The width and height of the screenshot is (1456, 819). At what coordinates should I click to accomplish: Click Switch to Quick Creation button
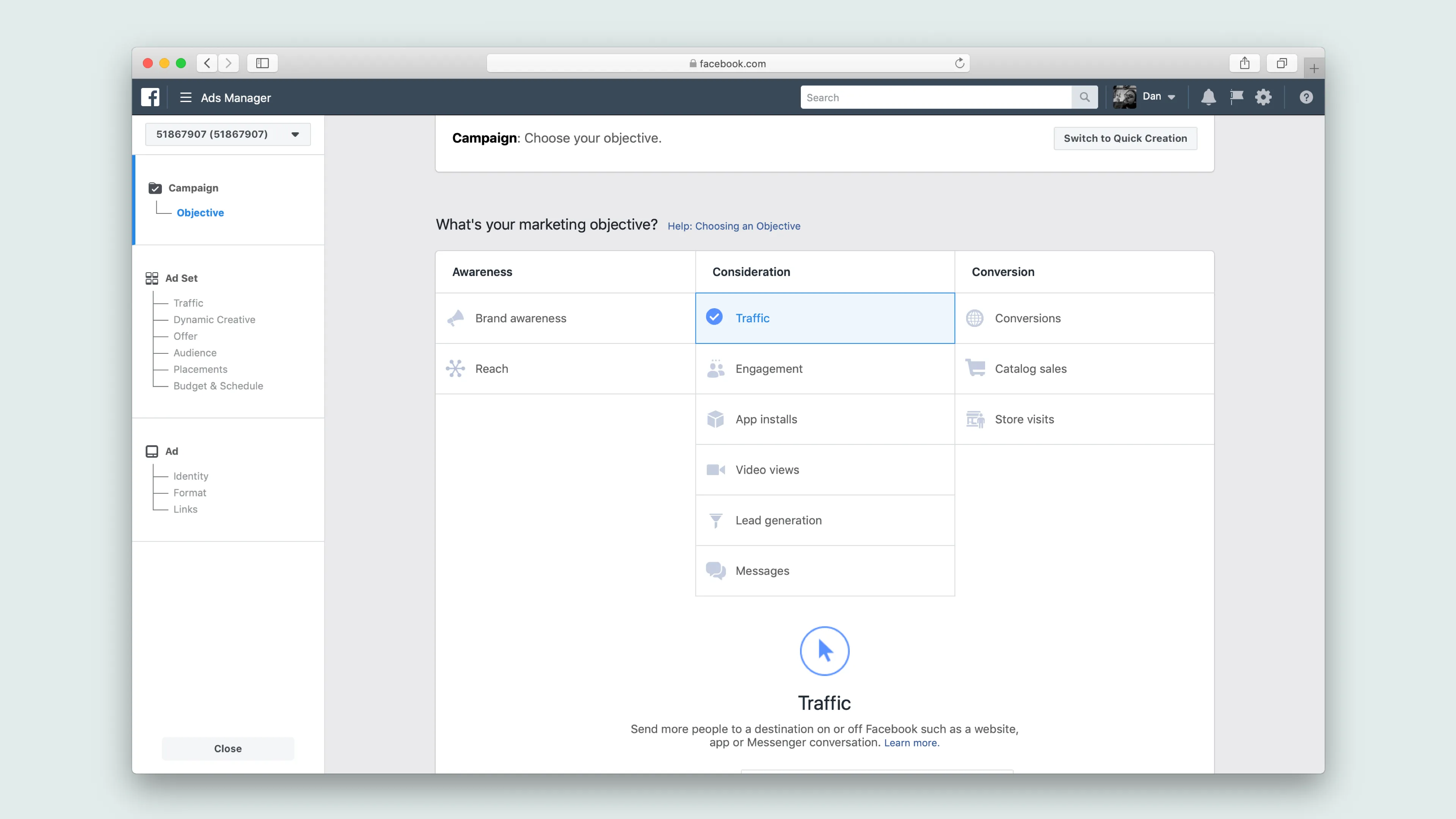(x=1125, y=138)
